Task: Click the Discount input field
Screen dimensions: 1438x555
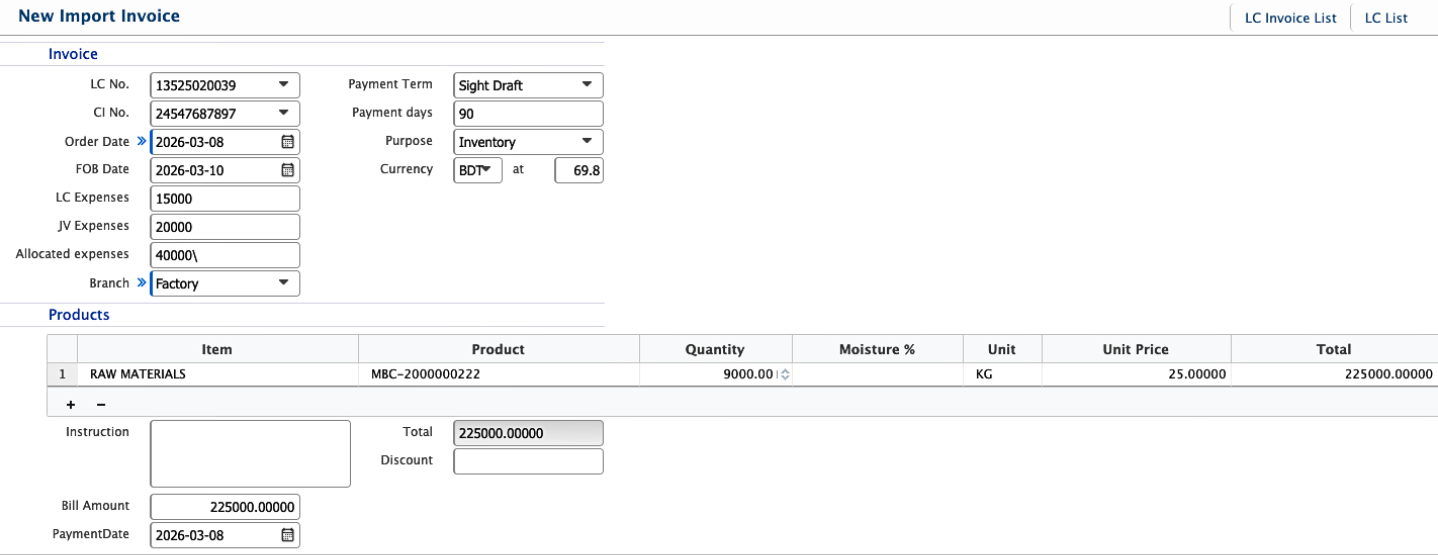Action: (528, 461)
